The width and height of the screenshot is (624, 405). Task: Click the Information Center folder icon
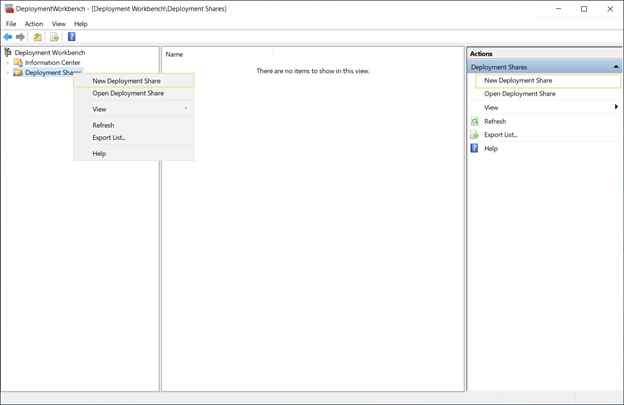point(18,62)
